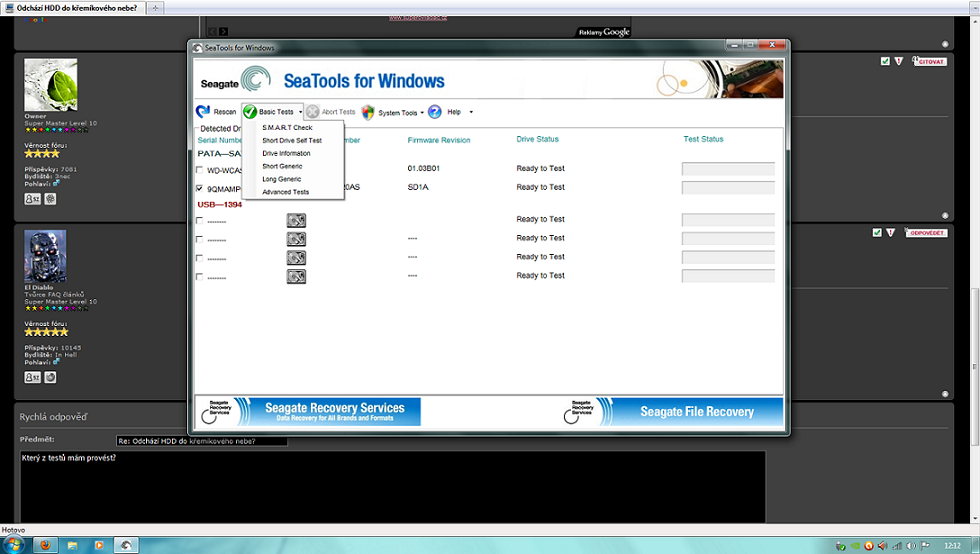Screen dimensions: 980x554
Task: Open Firefox from the taskbar
Action: (45, 545)
